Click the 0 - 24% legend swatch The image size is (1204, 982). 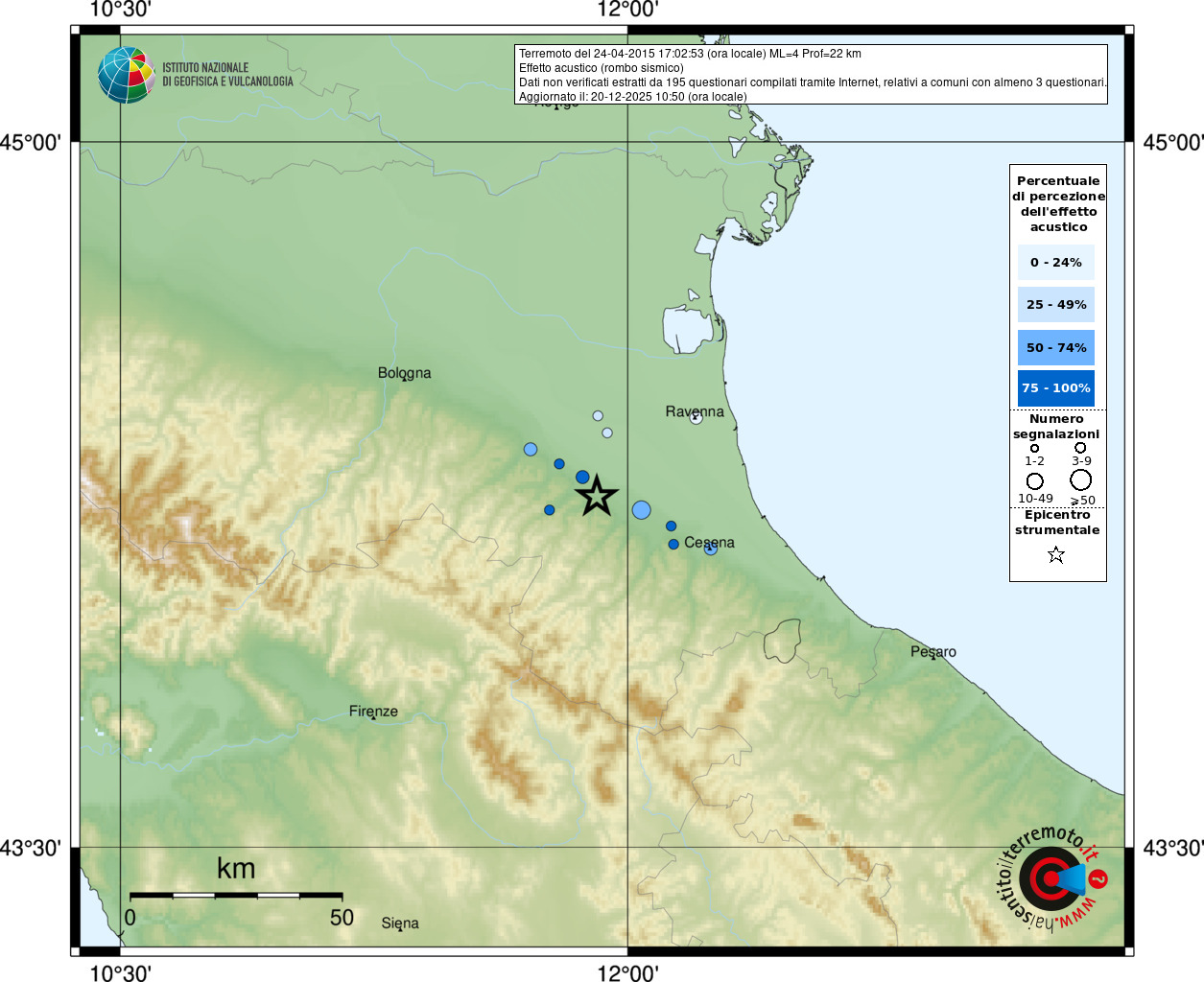(1055, 262)
